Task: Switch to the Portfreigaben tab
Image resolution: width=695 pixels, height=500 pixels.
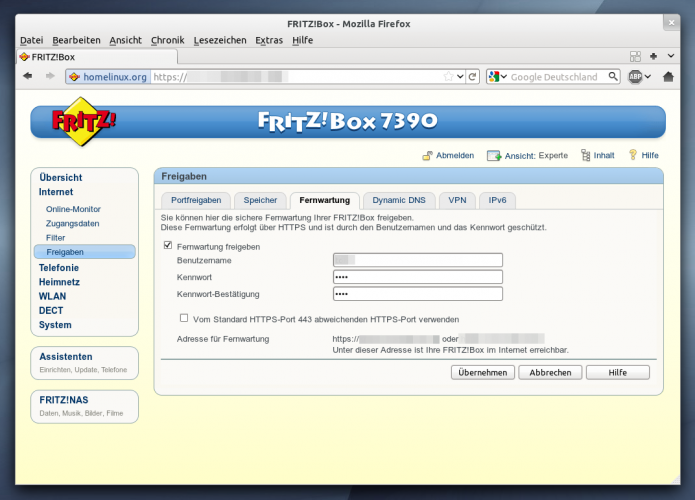Action: pyautogui.click(x=196, y=200)
